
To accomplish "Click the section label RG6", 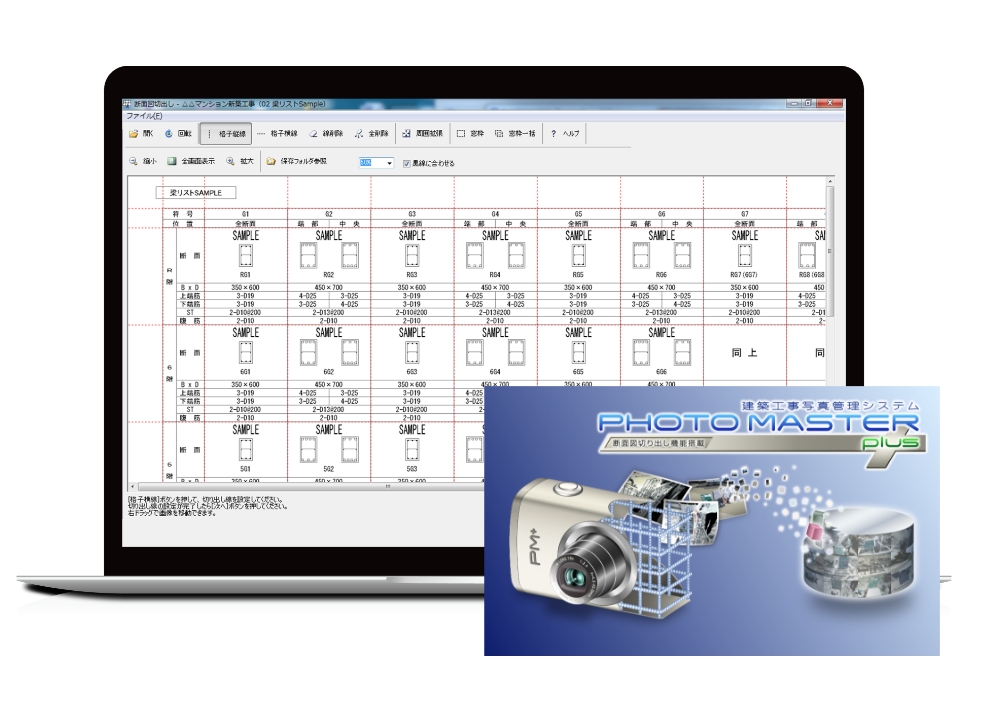I will [x=662, y=275].
